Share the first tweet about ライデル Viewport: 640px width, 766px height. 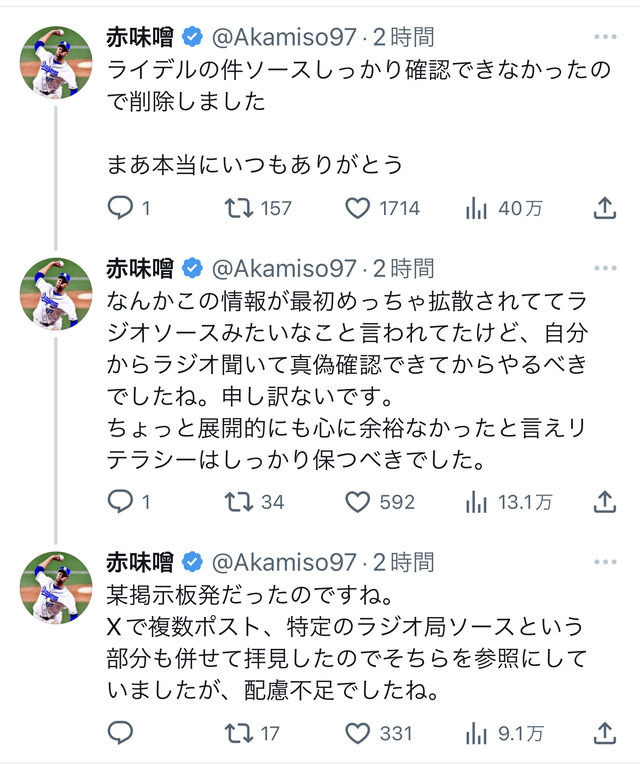tap(603, 208)
